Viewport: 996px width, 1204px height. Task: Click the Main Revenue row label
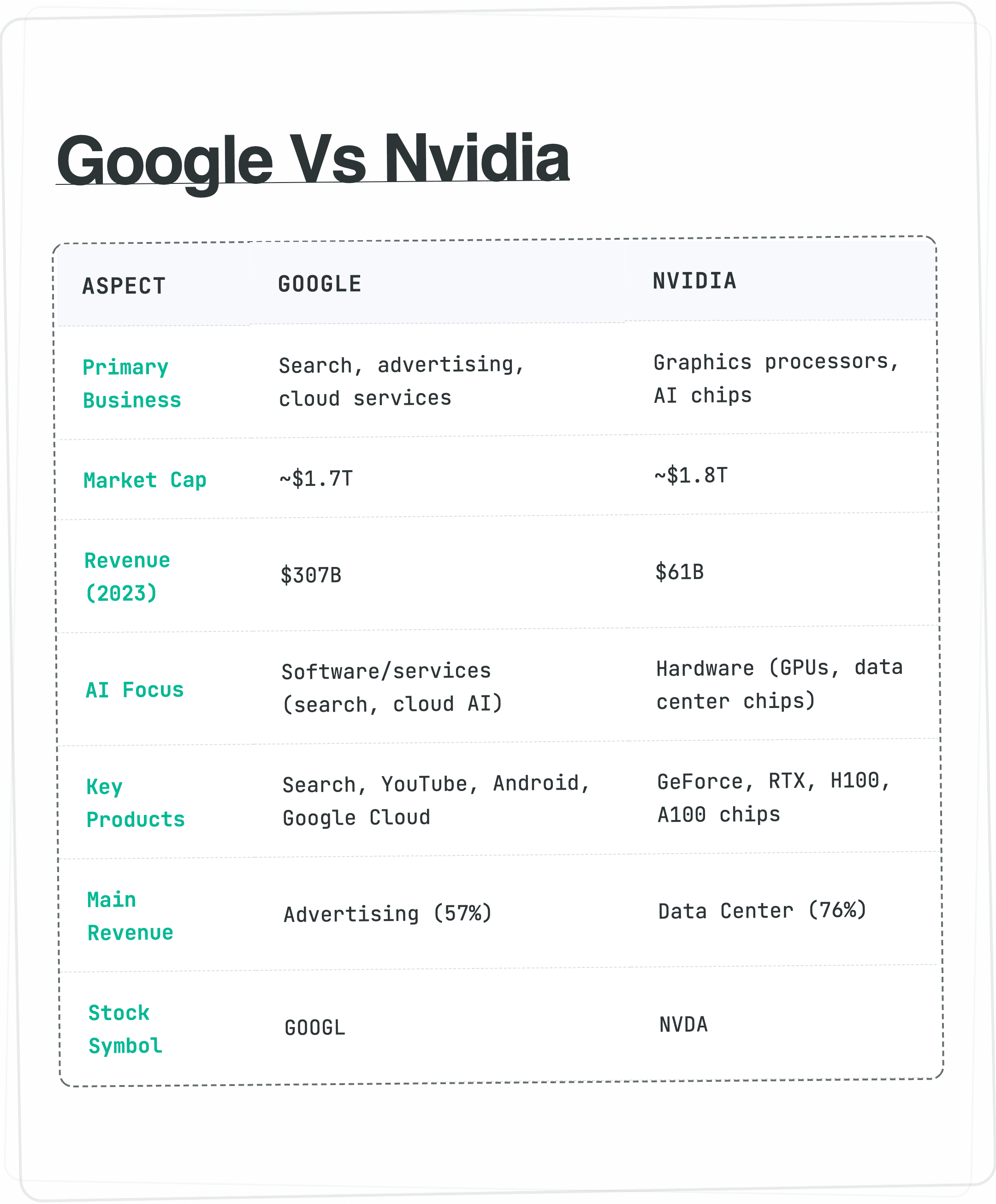point(130,916)
